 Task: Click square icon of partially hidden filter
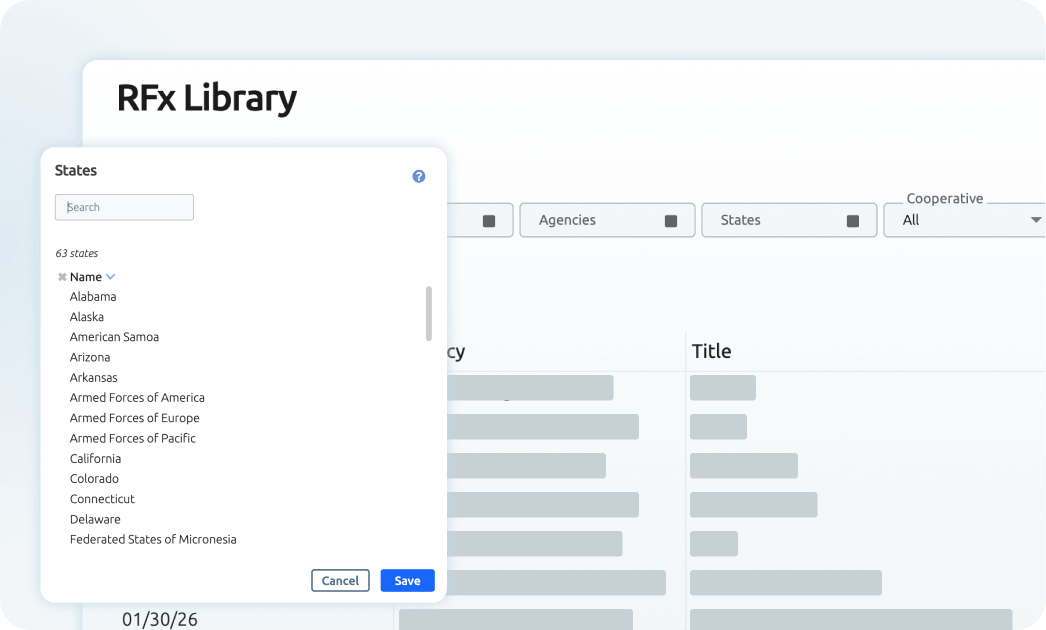point(489,221)
